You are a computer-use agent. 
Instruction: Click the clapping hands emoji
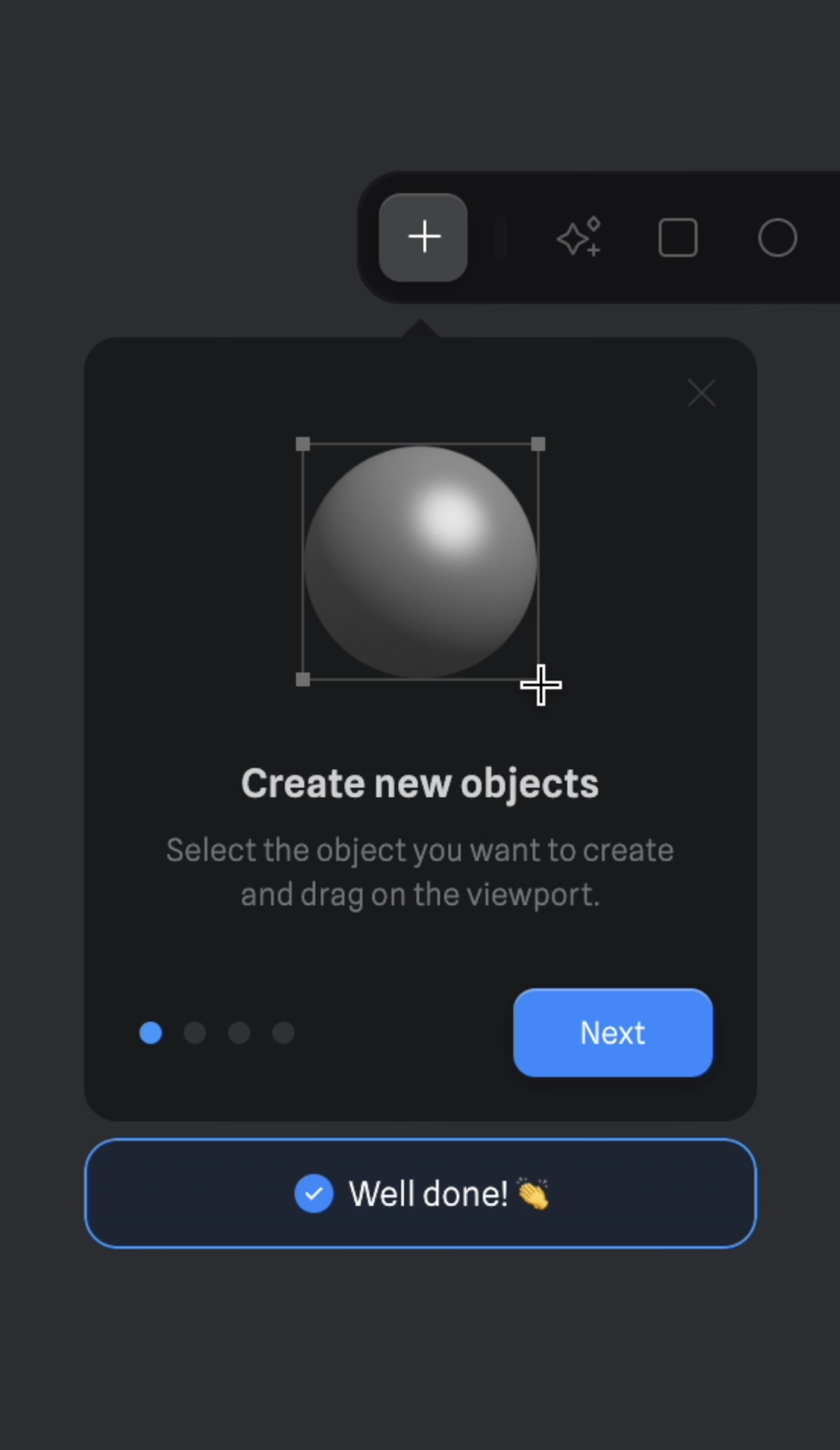click(533, 1194)
